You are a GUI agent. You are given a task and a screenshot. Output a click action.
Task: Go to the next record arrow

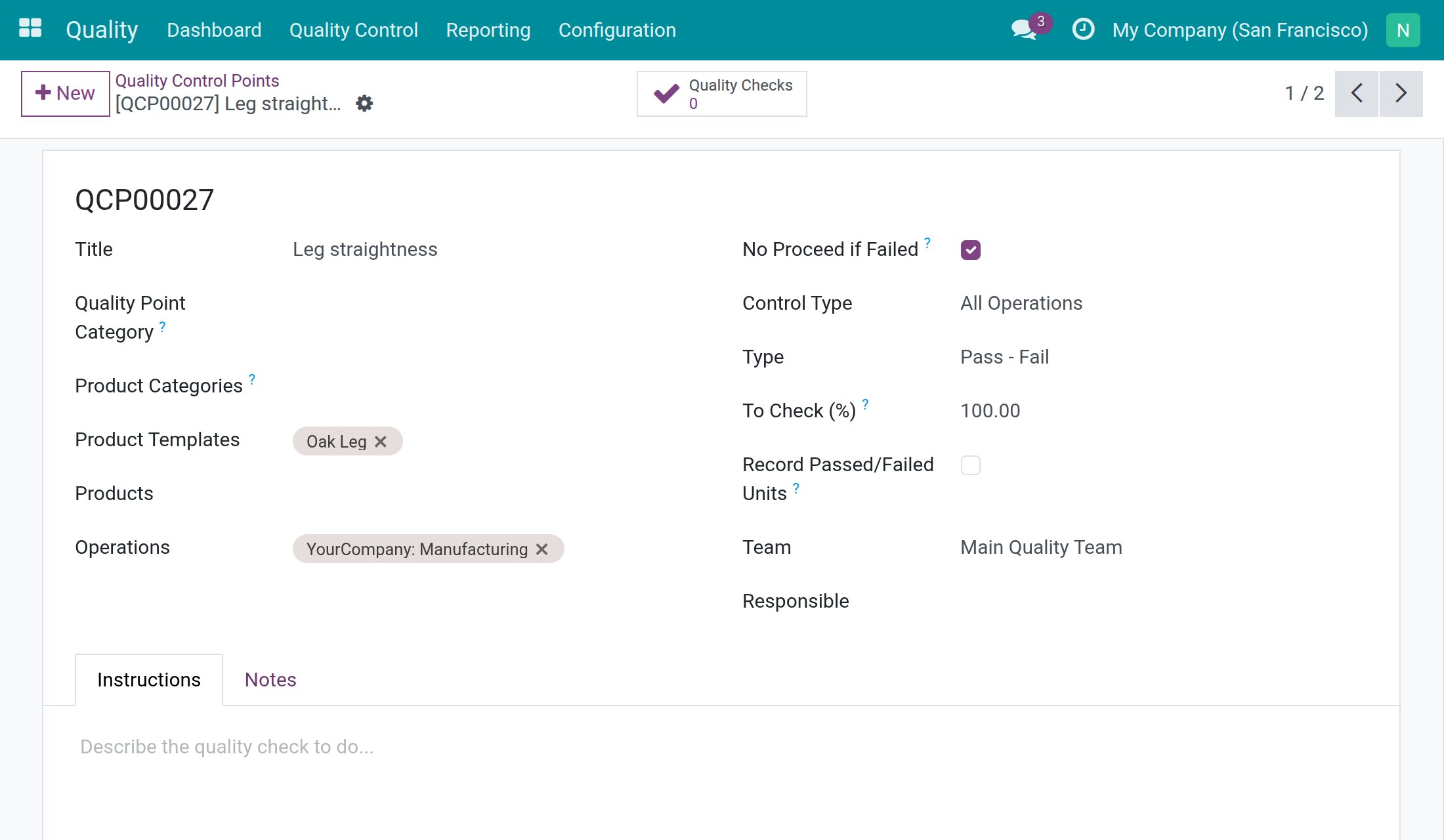click(1401, 93)
